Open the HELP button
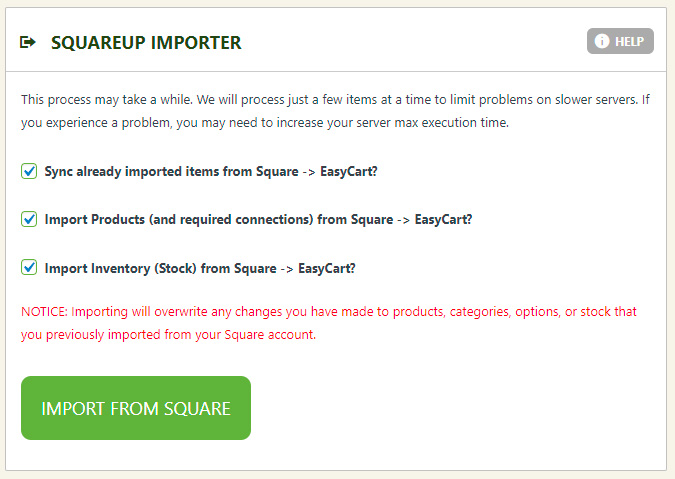Viewport: 675px width, 479px height. pos(620,42)
